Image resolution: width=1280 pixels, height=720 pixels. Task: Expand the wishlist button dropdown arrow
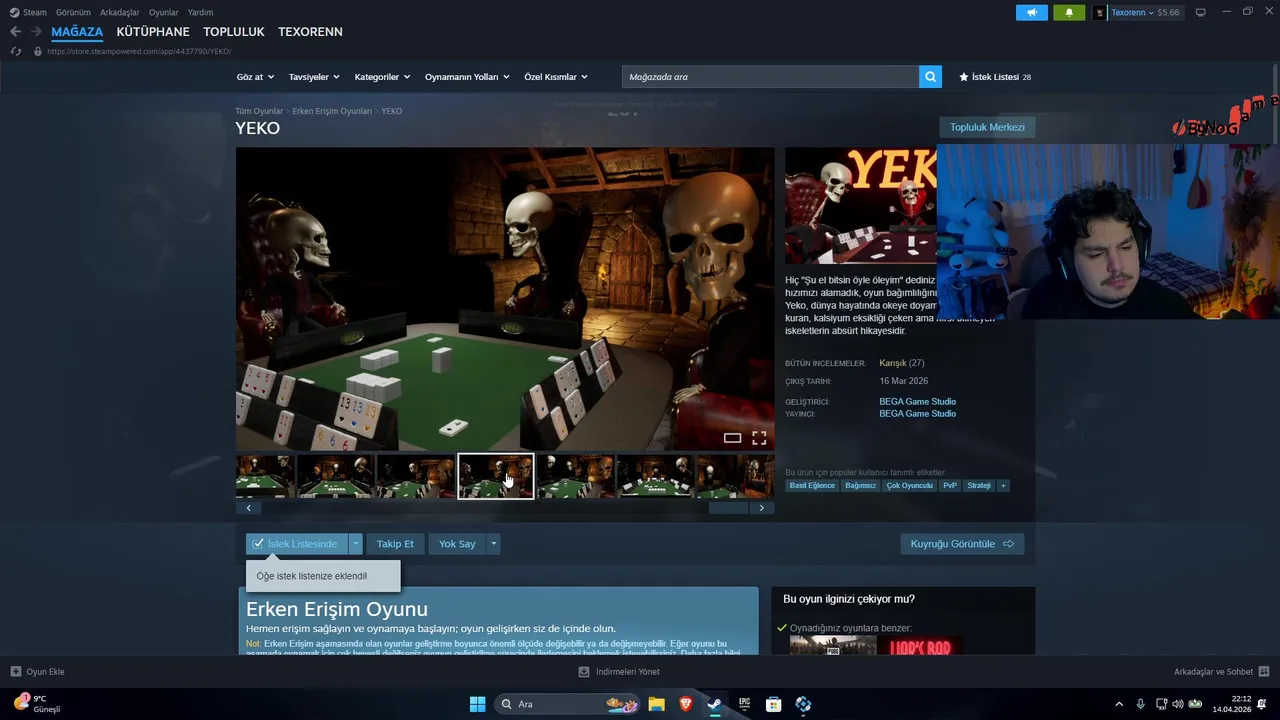pyautogui.click(x=355, y=544)
